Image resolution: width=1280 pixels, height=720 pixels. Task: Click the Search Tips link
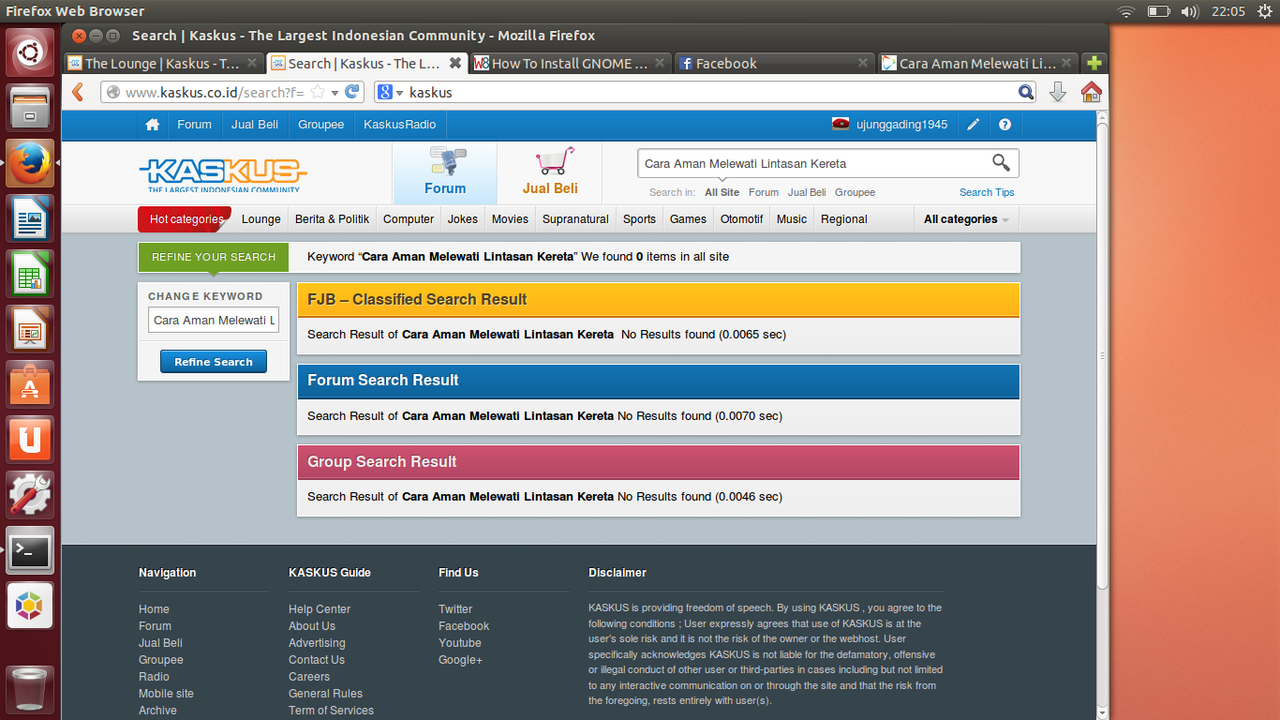[x=987, y=192]
